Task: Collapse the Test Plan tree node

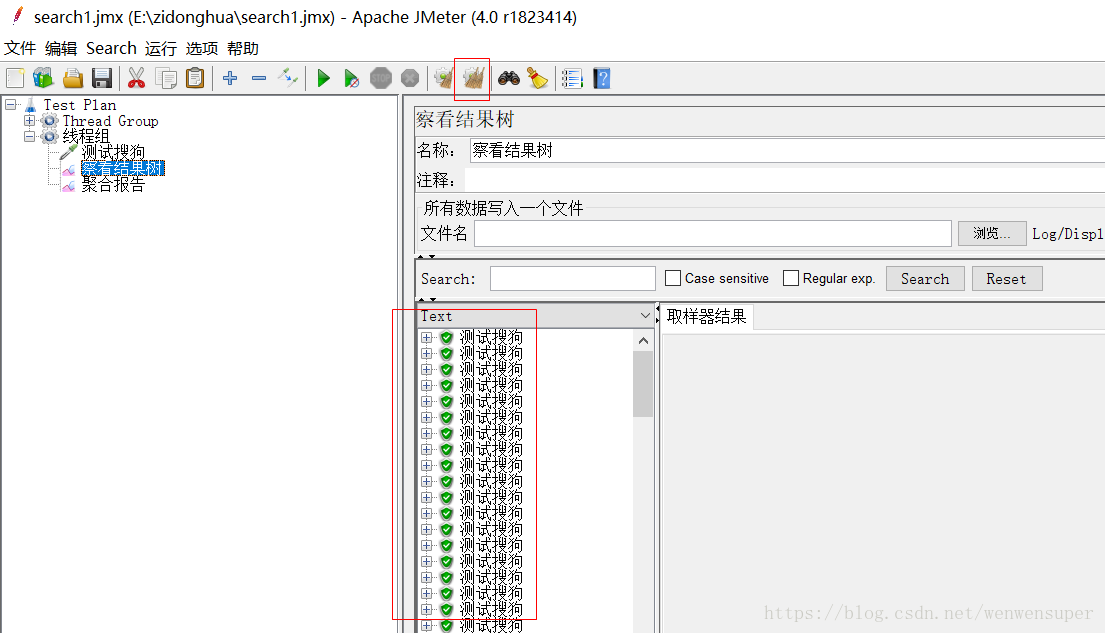Action: [x=11, y=105]
